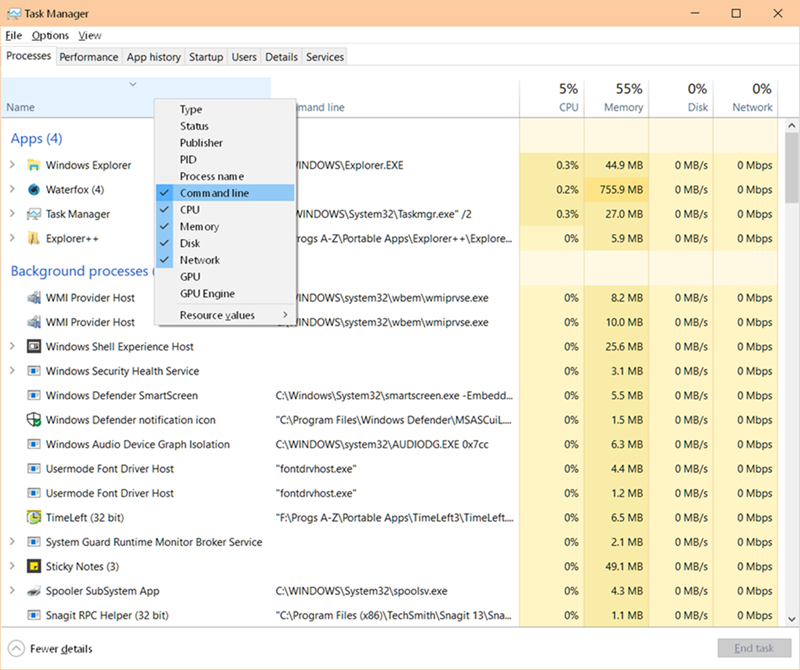
Task: Click the Fewer details link
Action: 61,649
